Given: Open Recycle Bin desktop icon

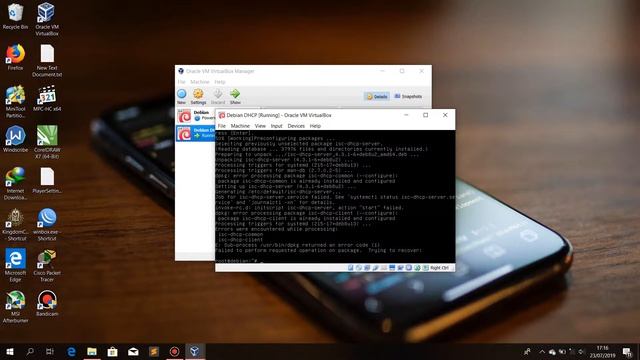Looking at the screenshot, I should (16, 17).
